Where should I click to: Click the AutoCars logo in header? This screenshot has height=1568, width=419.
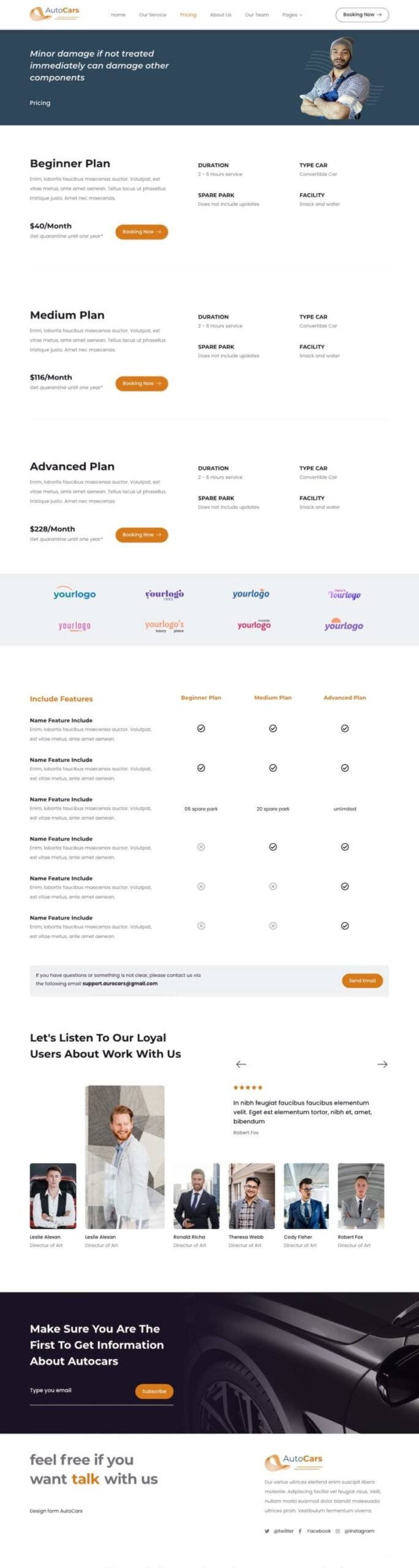click(55, 13)
